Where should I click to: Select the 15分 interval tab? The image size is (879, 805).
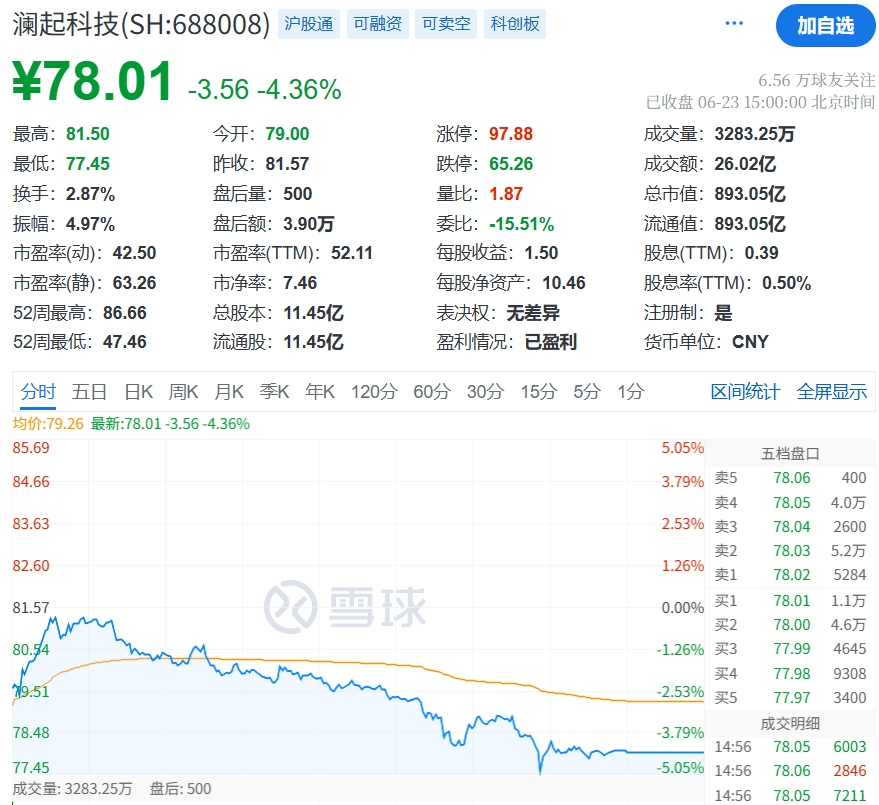(x=538, y=391)
